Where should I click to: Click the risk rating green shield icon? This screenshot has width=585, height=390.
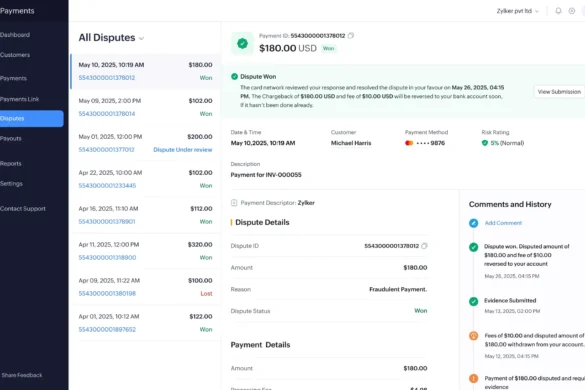pyautogui.click(x=485, y=143)
